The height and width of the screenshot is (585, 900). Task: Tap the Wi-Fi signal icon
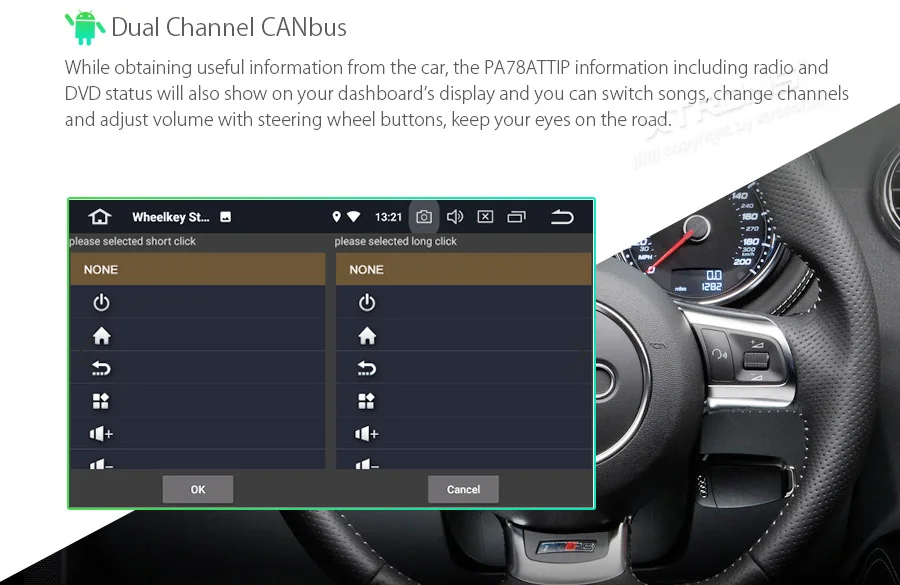[x=354, y=217]
